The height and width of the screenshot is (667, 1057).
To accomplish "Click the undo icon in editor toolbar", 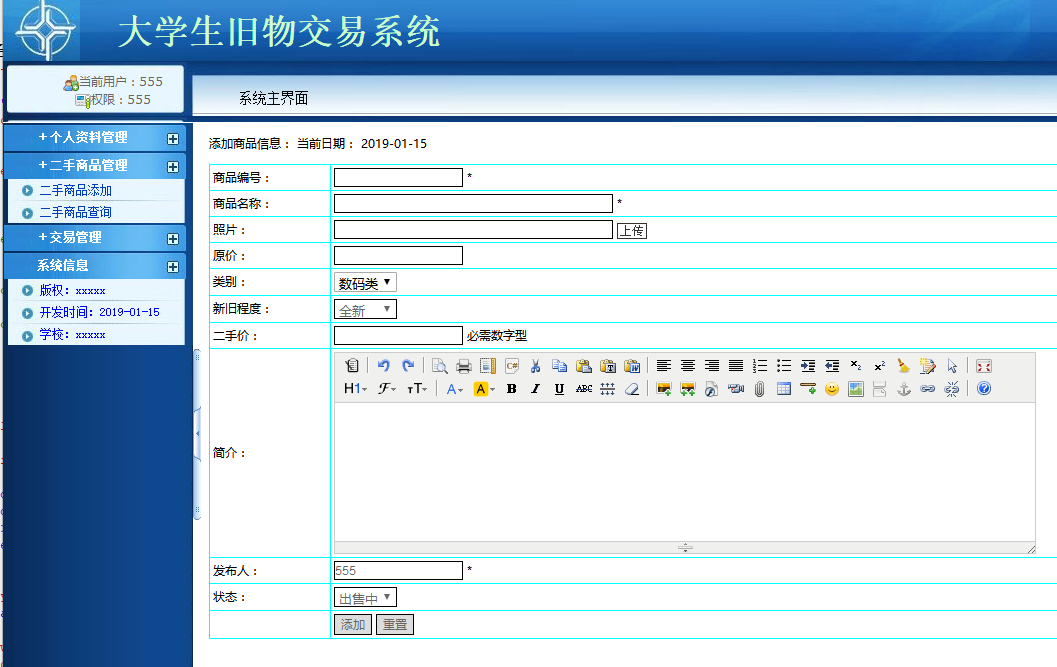I will (383, 366).
